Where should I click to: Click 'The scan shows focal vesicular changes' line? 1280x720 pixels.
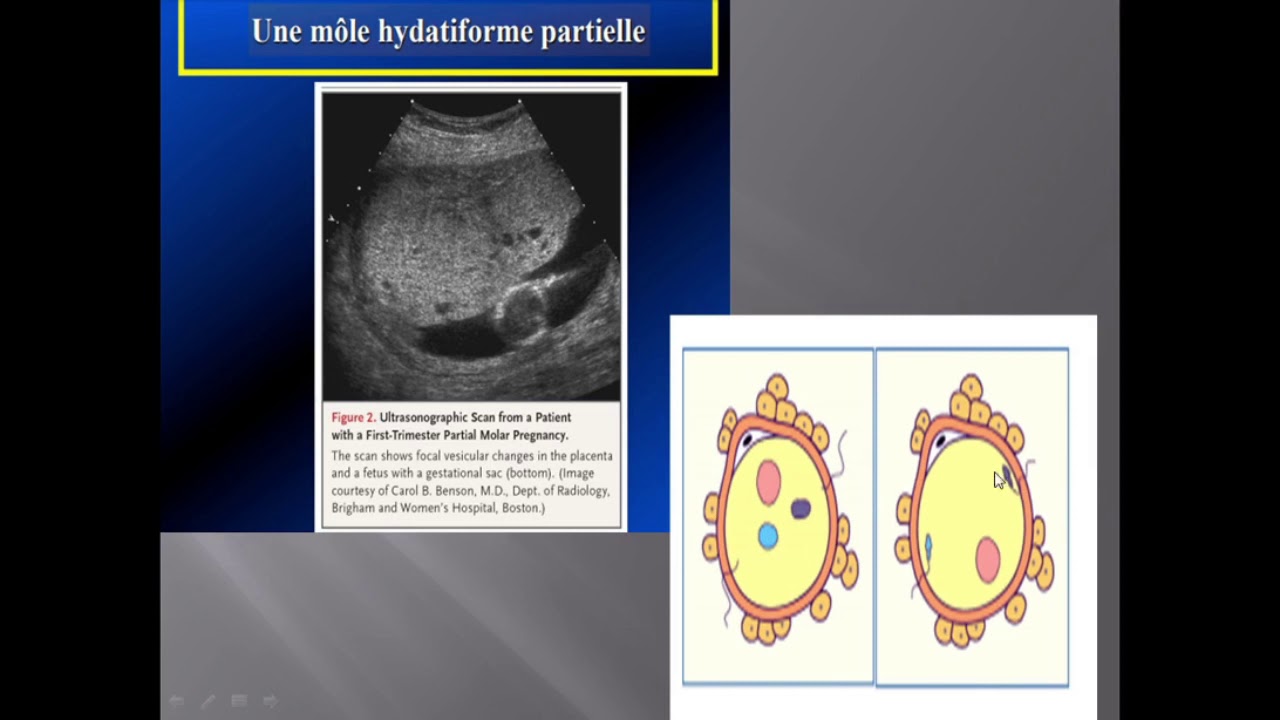tap(472, 456)
